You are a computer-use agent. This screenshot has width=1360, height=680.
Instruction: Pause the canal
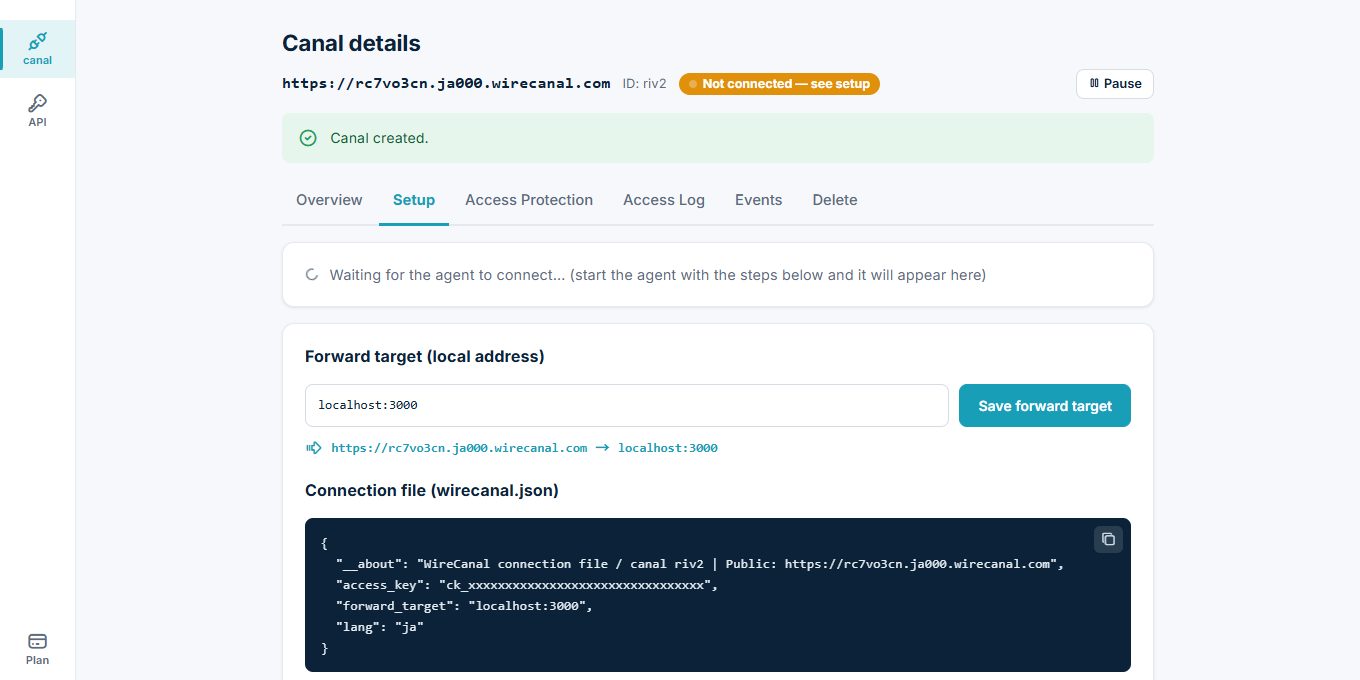[1115, 84]
